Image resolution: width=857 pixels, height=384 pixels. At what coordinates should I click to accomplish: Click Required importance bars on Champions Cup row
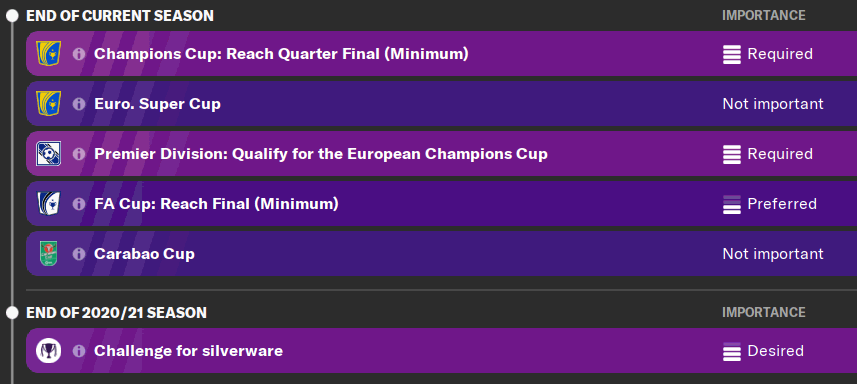[x=731, y=54]
